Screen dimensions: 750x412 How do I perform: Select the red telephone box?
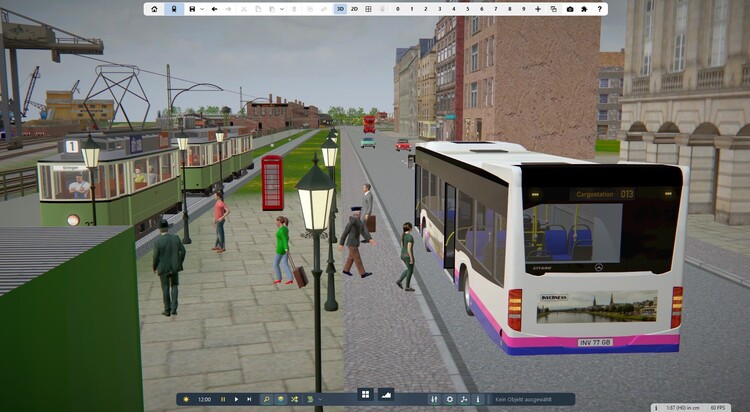(x=272, y=183)
